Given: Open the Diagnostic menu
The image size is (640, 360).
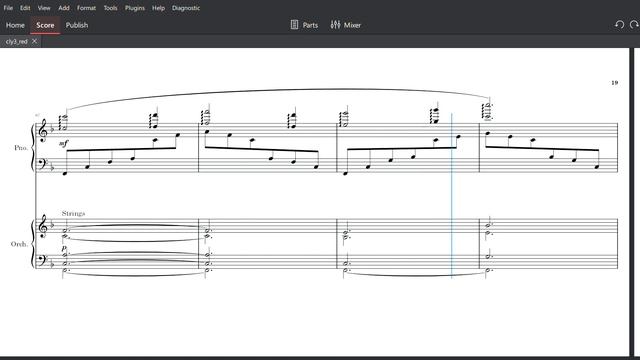Looking at the screenshot, I should pos(186,8).
